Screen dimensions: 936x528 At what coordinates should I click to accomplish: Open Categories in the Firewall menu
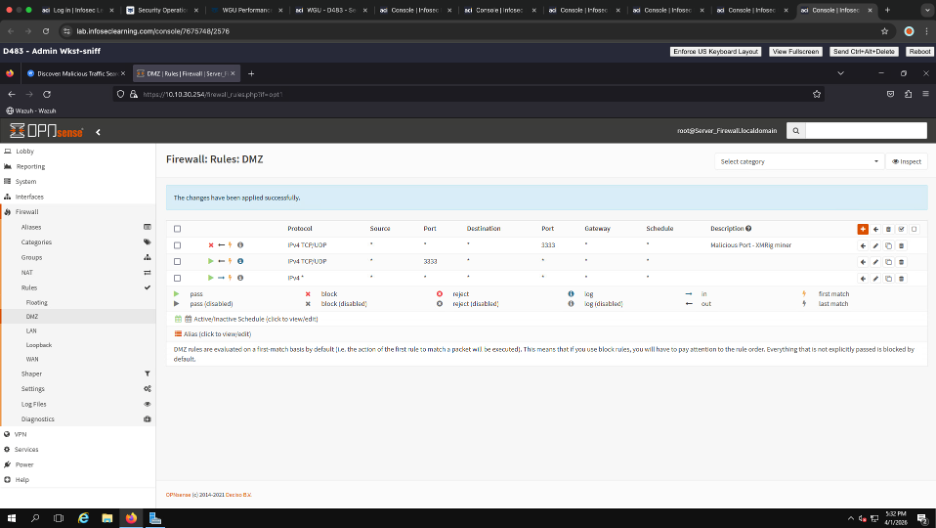(36, 242)
